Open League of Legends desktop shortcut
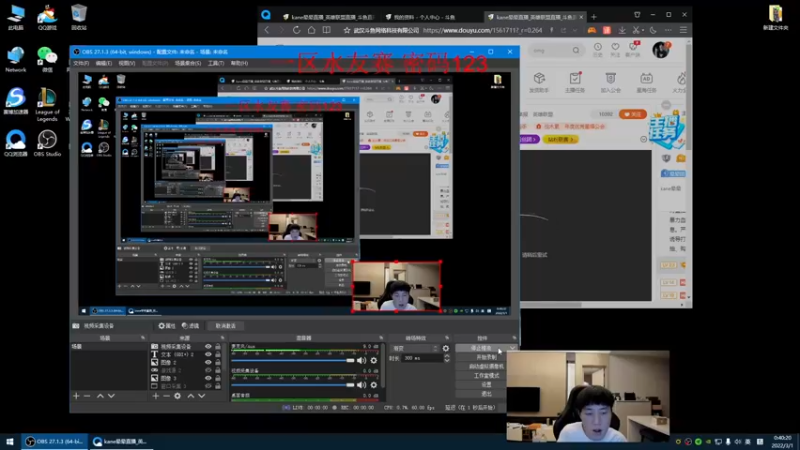Image resolution: width=800 pixels, height=450 pixels. (47, 104)
